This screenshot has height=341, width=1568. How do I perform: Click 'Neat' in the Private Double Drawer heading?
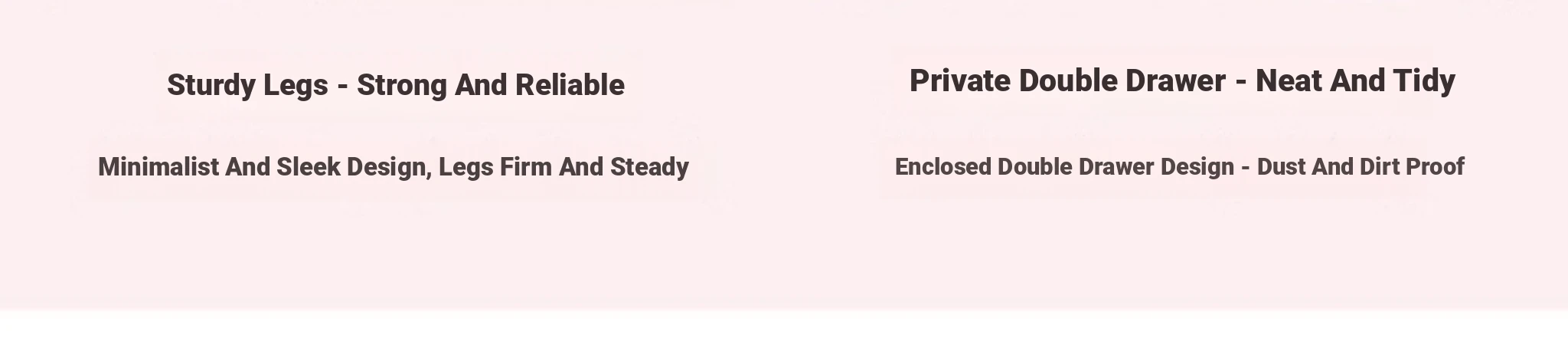(x=1288, y=80)
